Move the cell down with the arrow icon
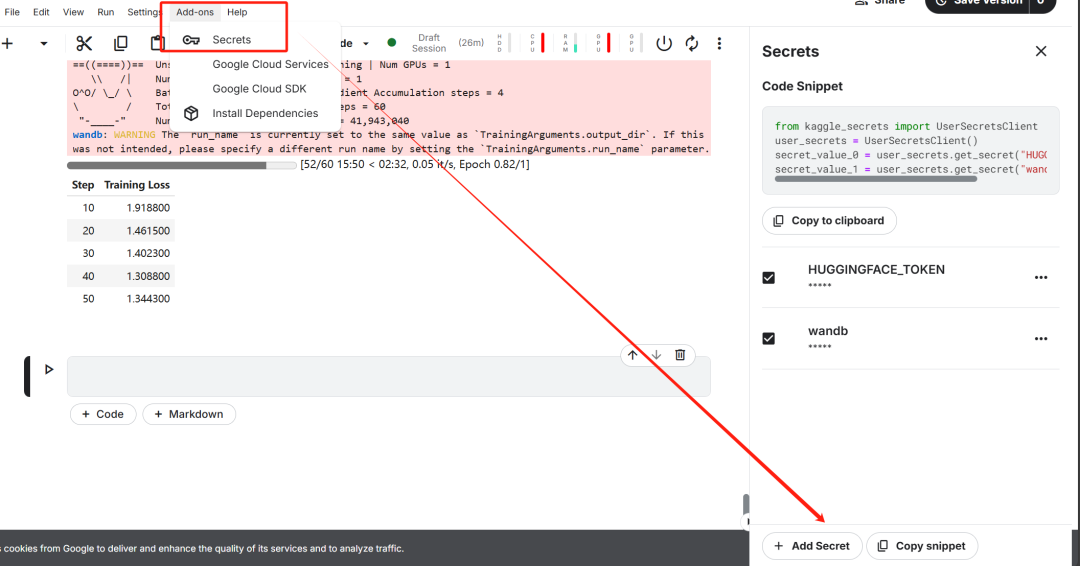The image size is (1080, 566). coord(656,355)
